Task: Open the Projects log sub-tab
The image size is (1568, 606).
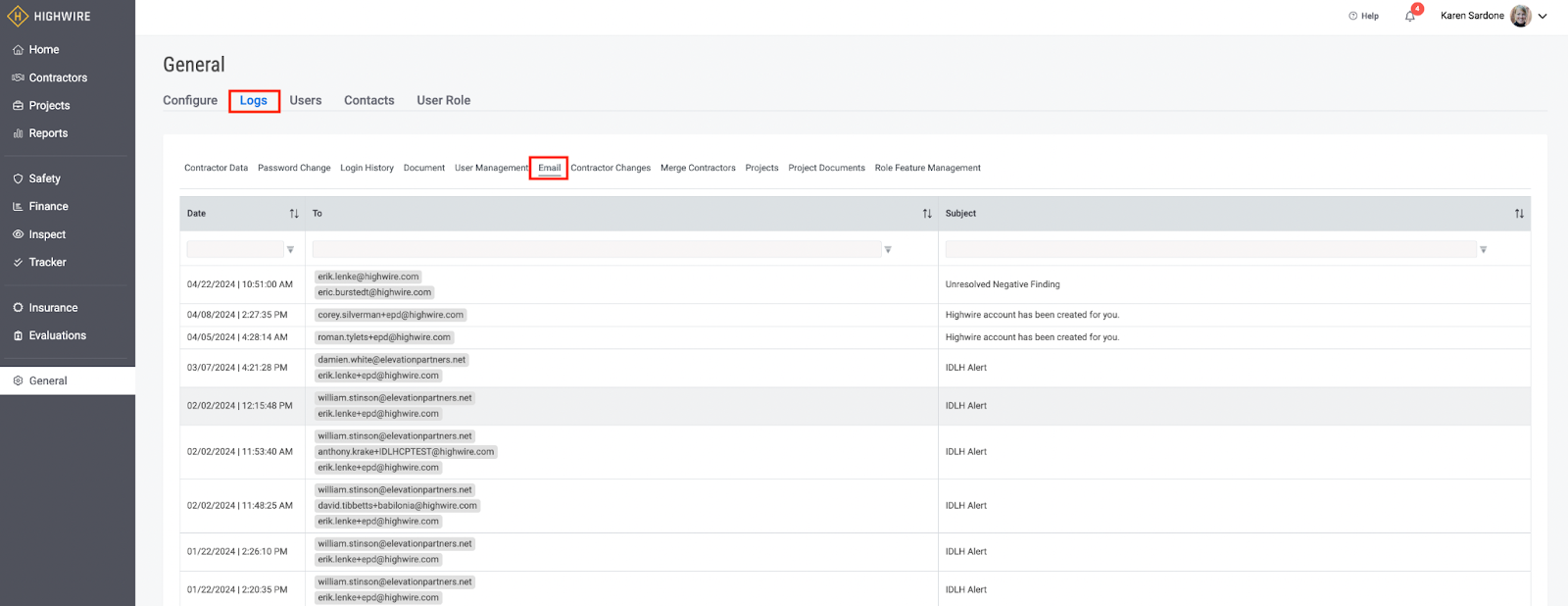Action: coord(762,168)
